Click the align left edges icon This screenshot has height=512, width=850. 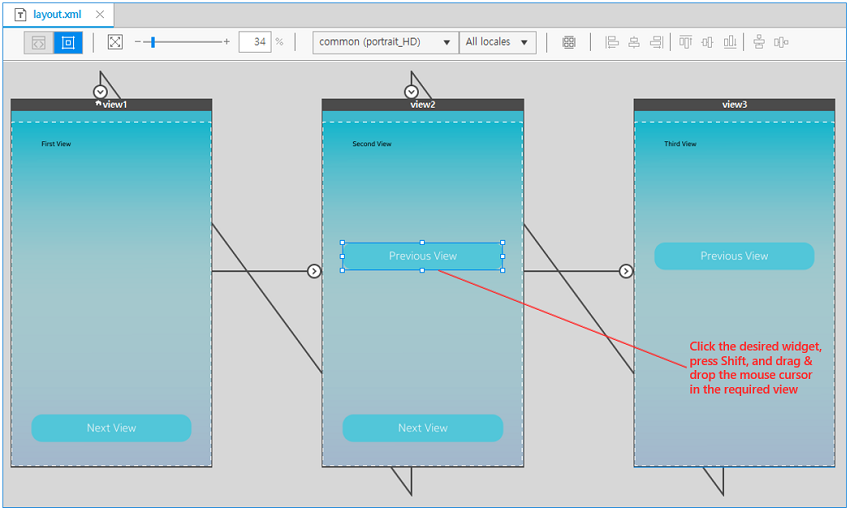(x=612, y=42)
